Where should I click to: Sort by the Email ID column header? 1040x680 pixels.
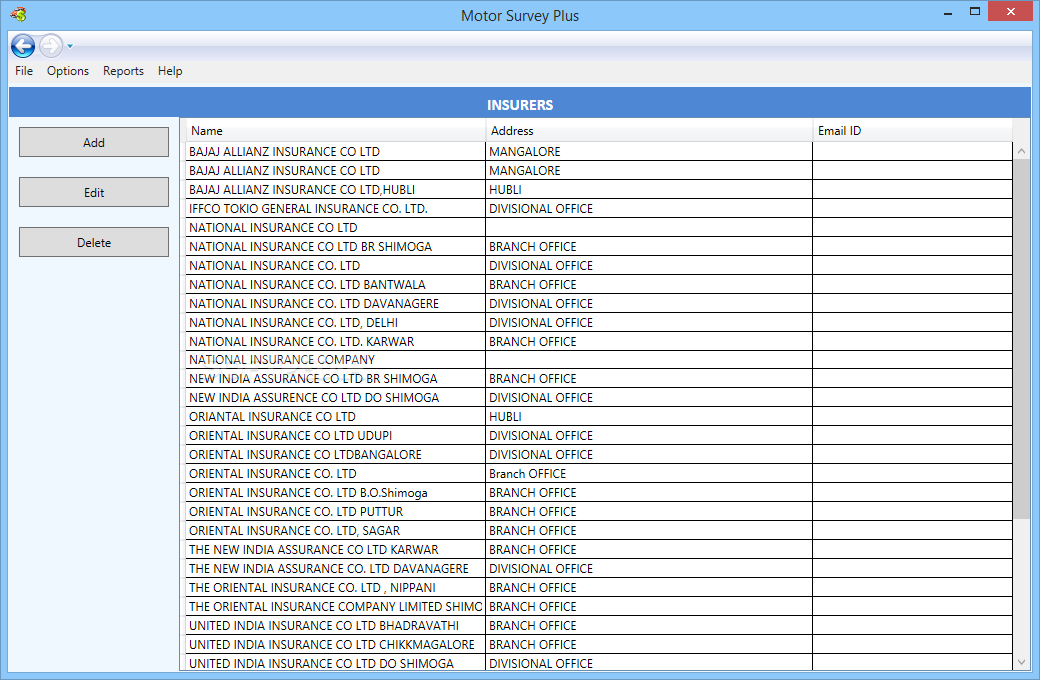pos(913,131)
